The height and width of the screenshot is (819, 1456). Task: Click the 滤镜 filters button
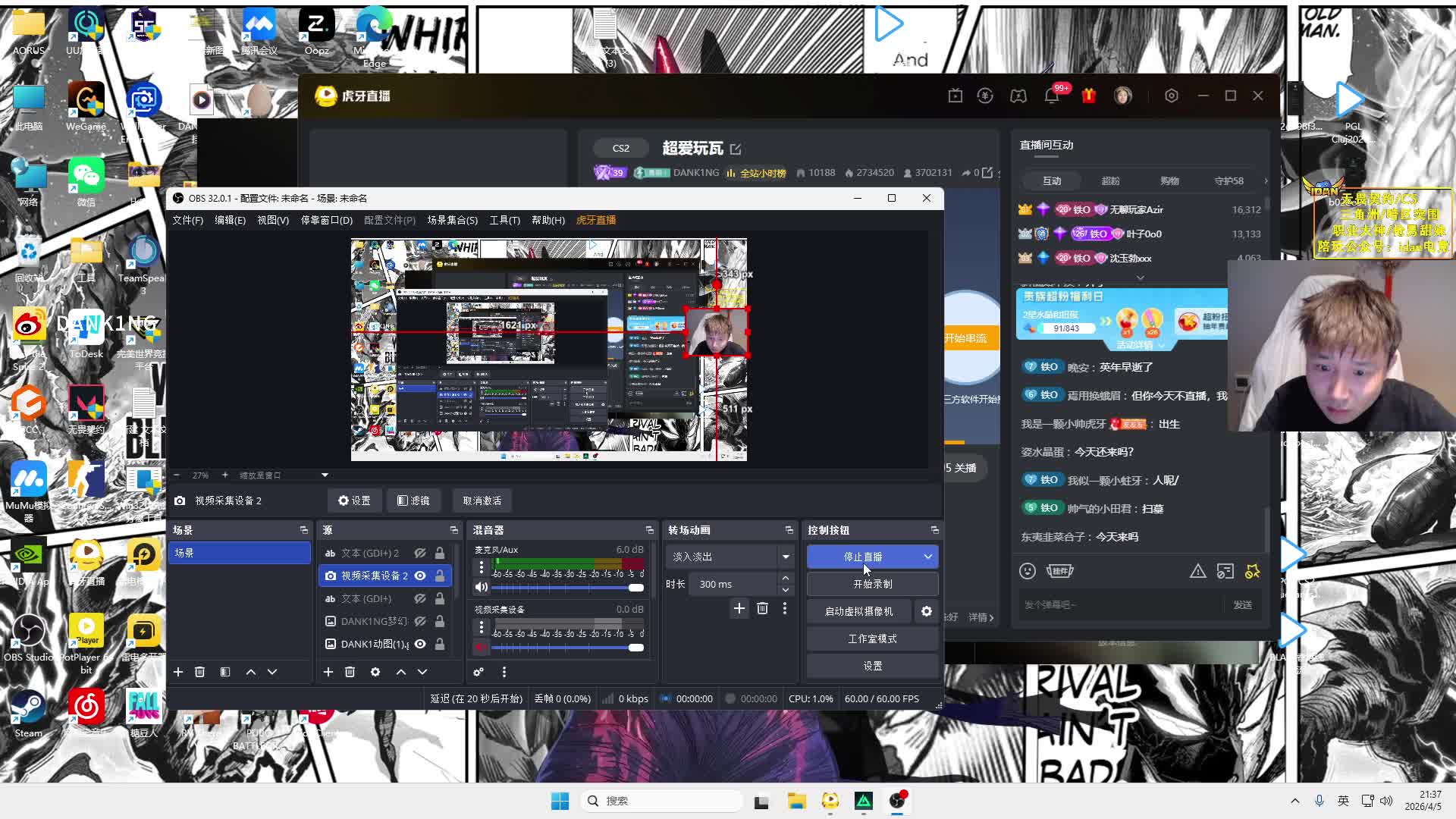pos(414,500)
